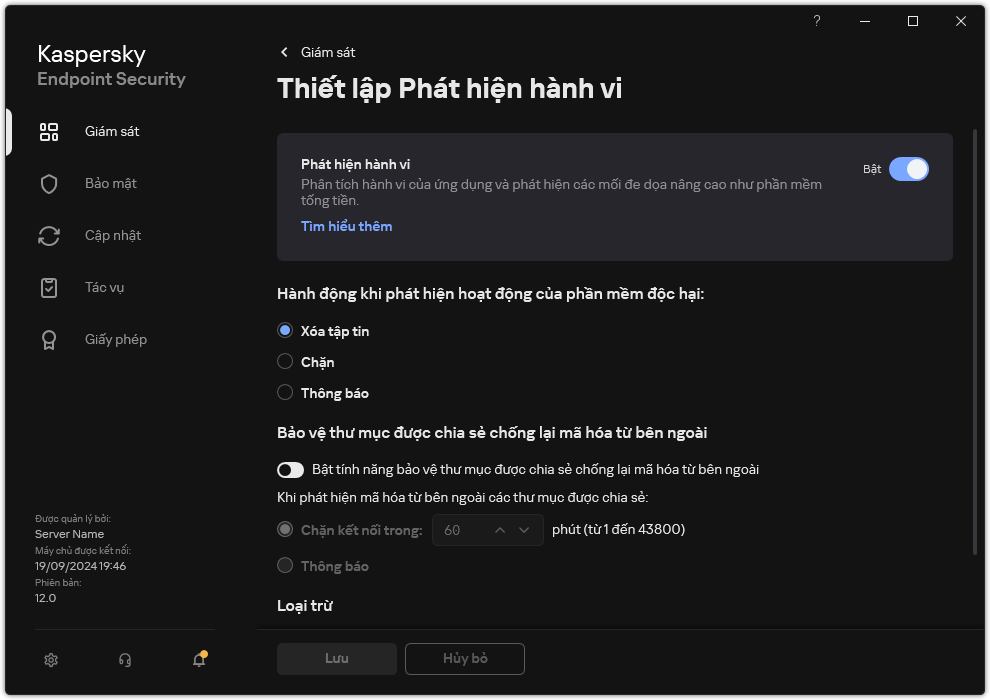Open the Tìm hiểu thêm link
The height and width of the screenshot is (700, 990).
click(x=346, y=226)
